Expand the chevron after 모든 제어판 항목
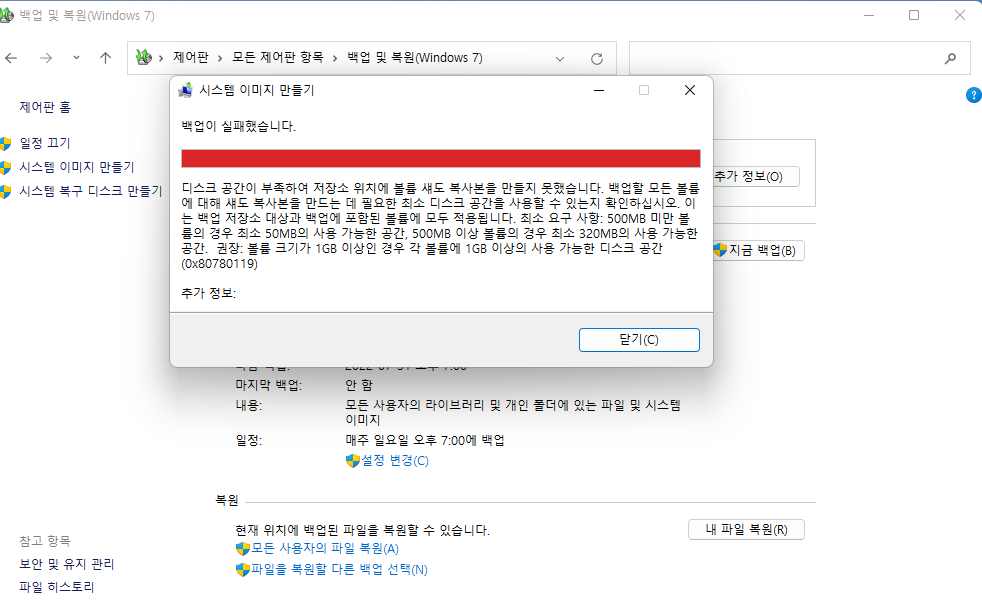Viewport: 982px width, 603px height. pos(335,58)
